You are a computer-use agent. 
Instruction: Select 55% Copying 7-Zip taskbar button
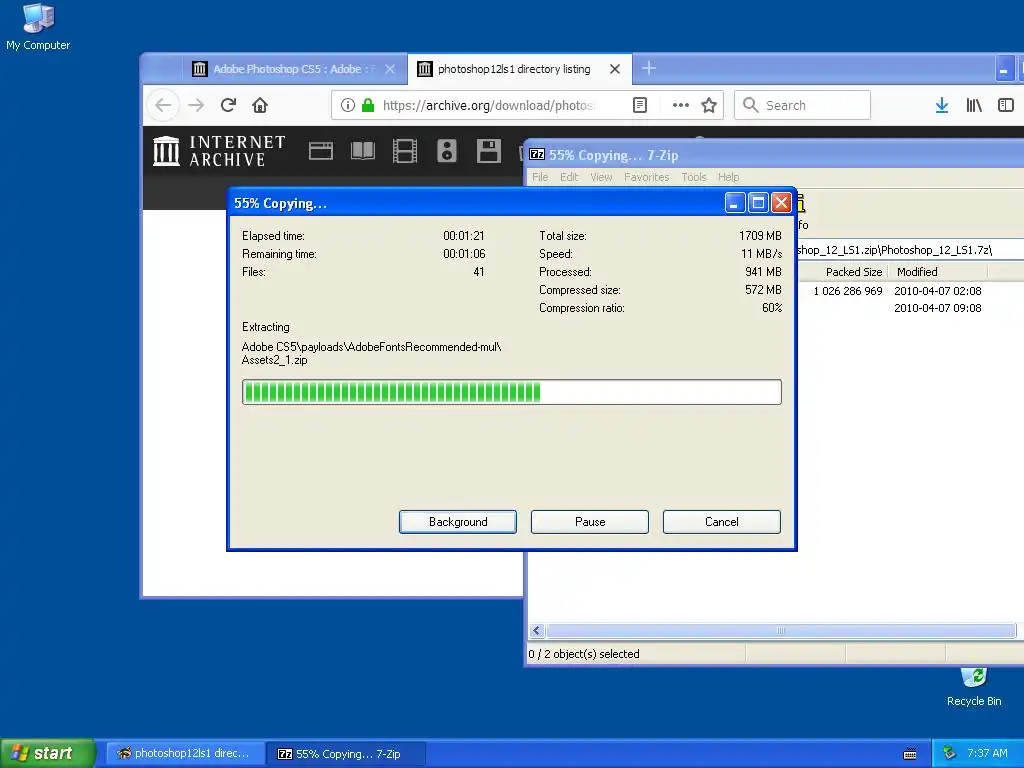click(x=347, y=754)
